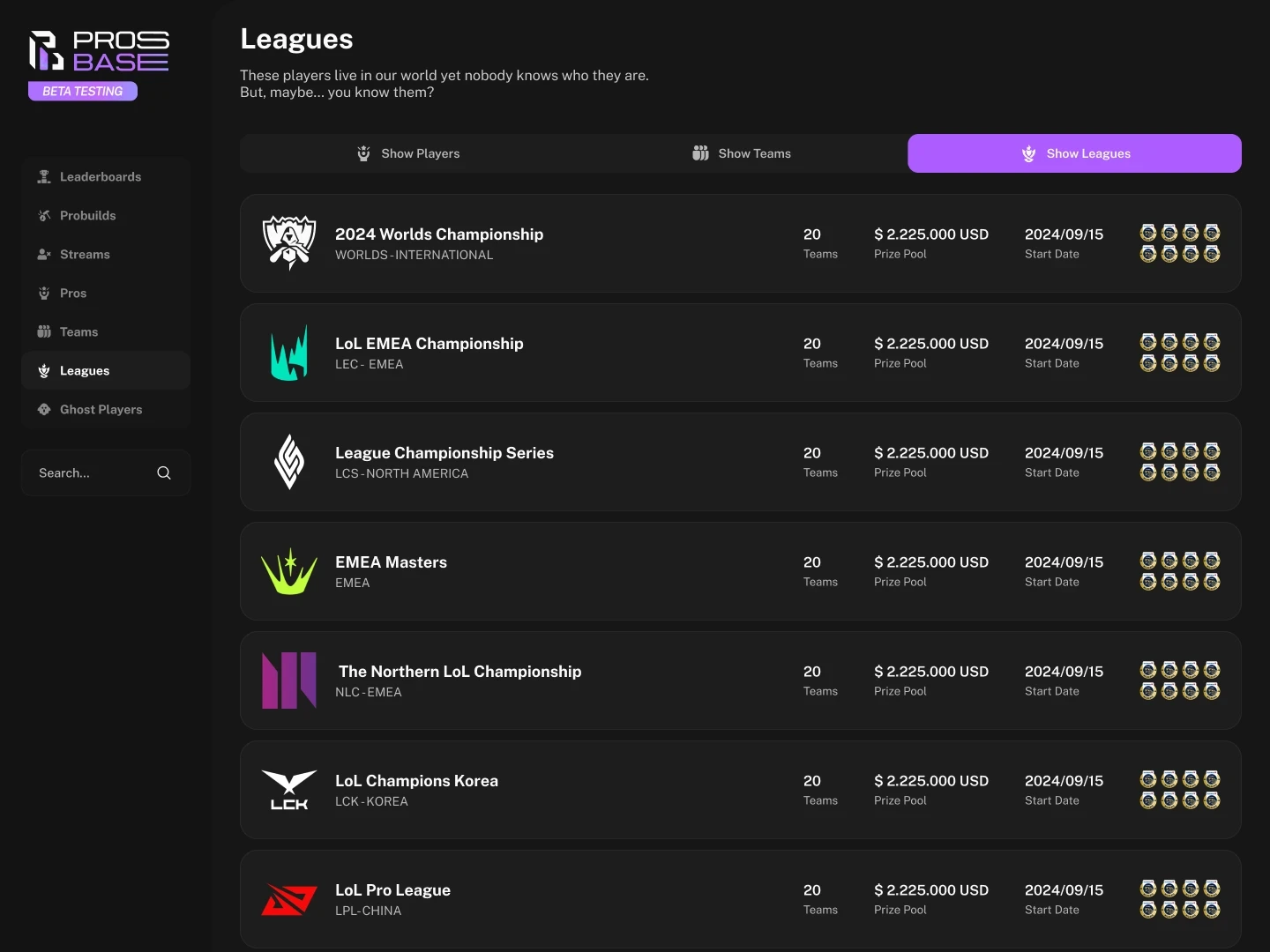This screenshot has height=952, width=1270.
Task: Click team badges in Northern LoL Championship row
Action: 1180,681
